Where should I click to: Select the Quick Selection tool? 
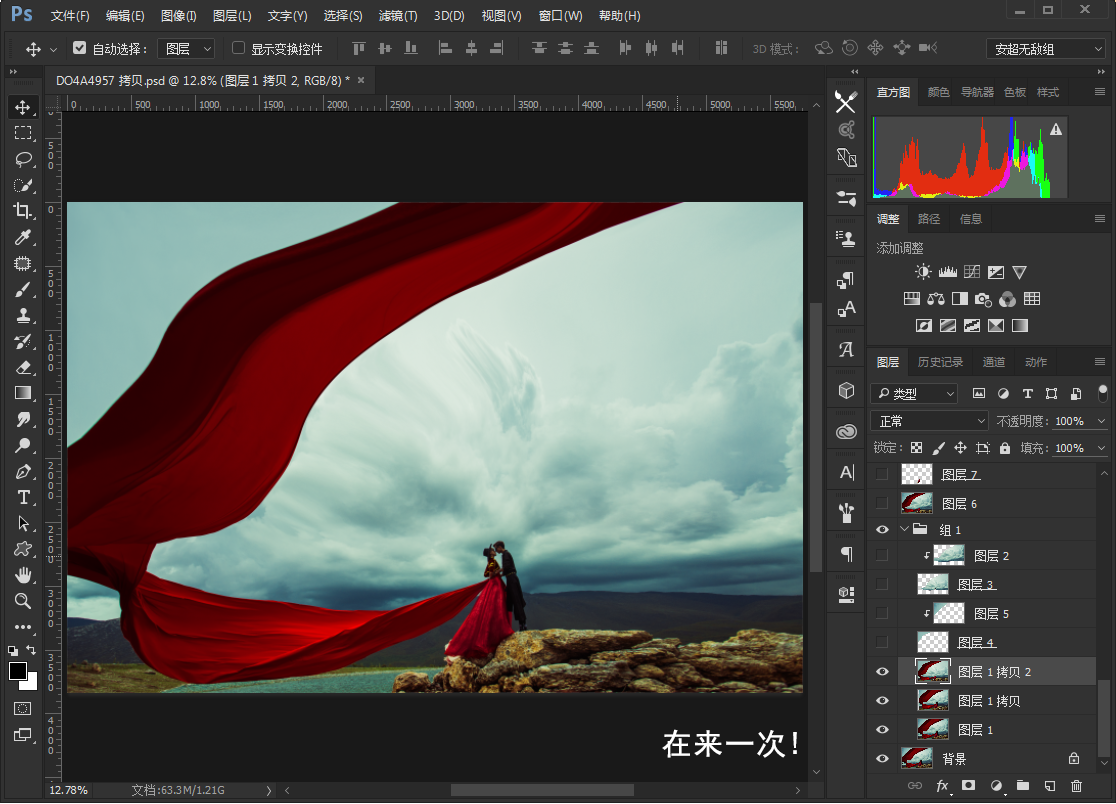[23, 186]
